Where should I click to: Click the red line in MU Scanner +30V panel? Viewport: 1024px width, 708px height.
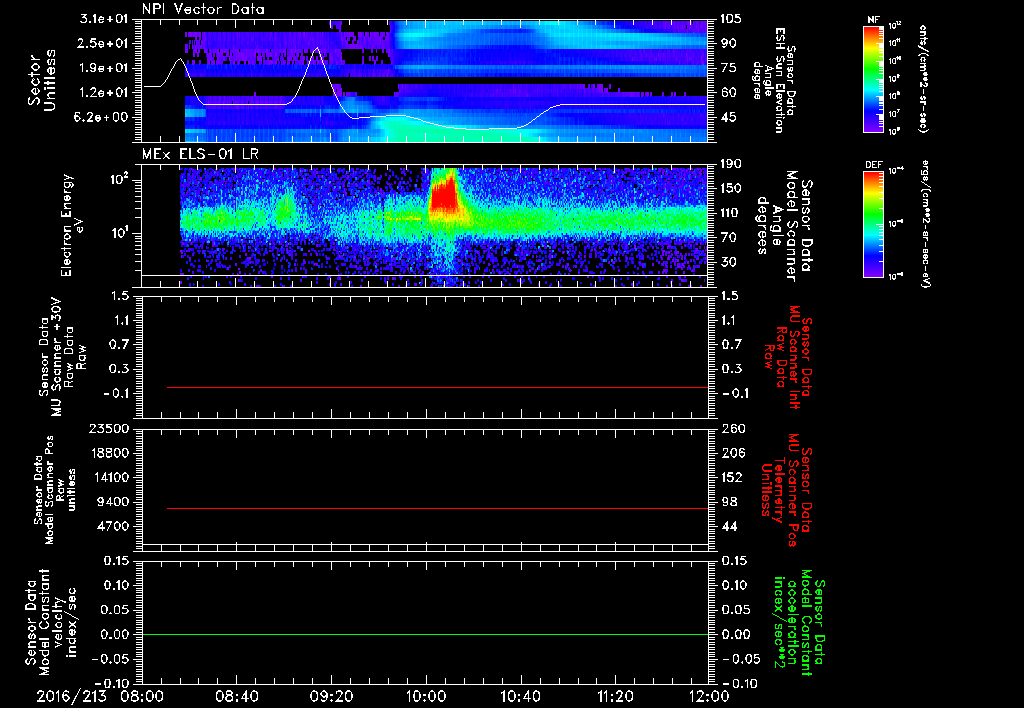pos(438,387)
